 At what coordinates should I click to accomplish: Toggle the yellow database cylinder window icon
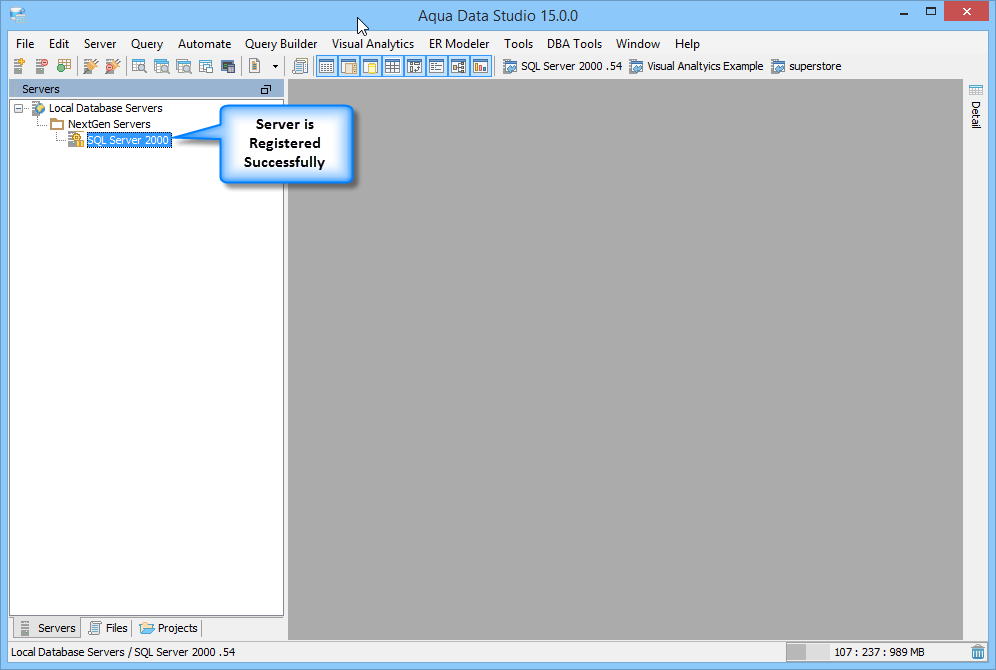pos(371,66)
